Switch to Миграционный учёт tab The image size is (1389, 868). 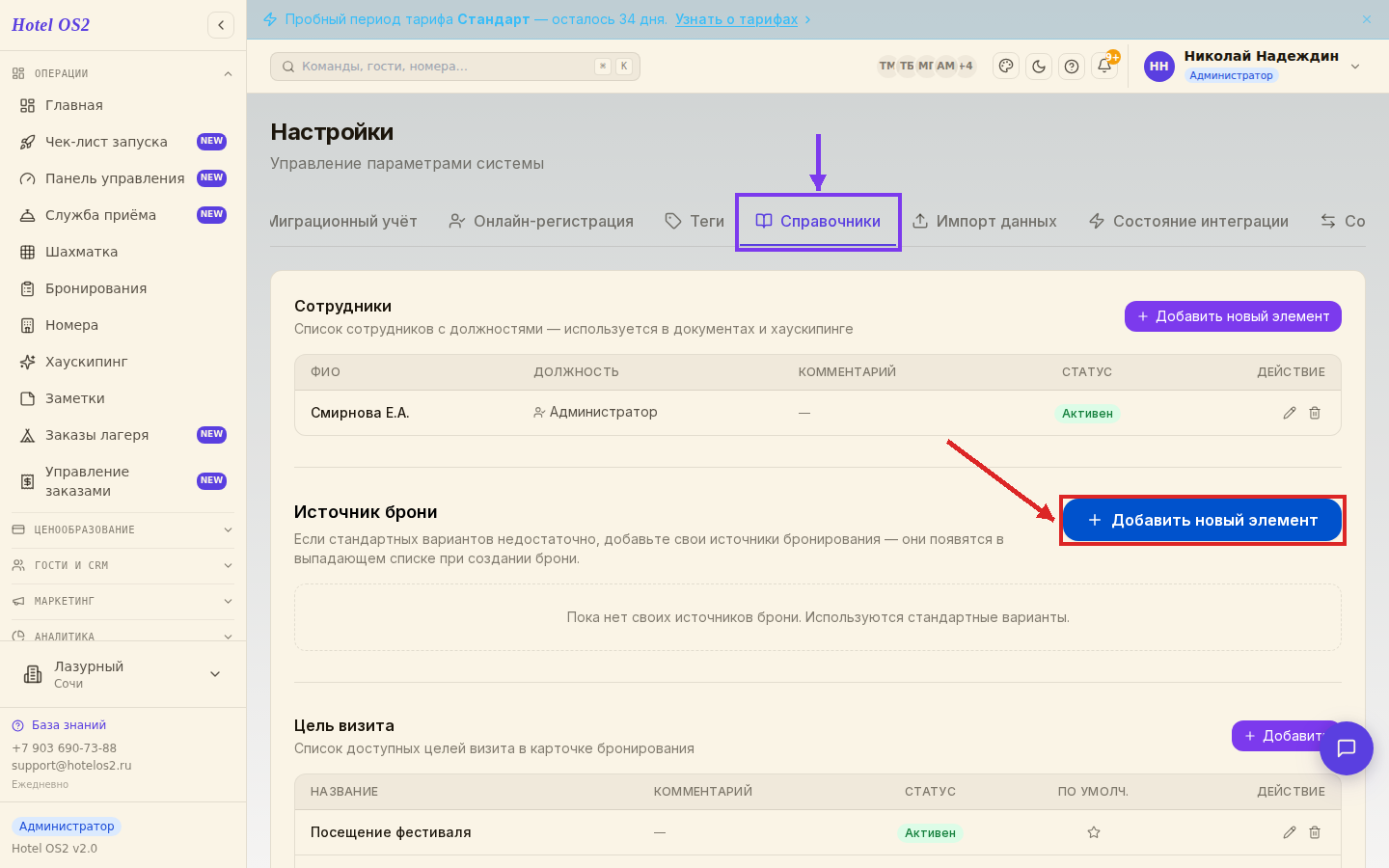[343, 221]
